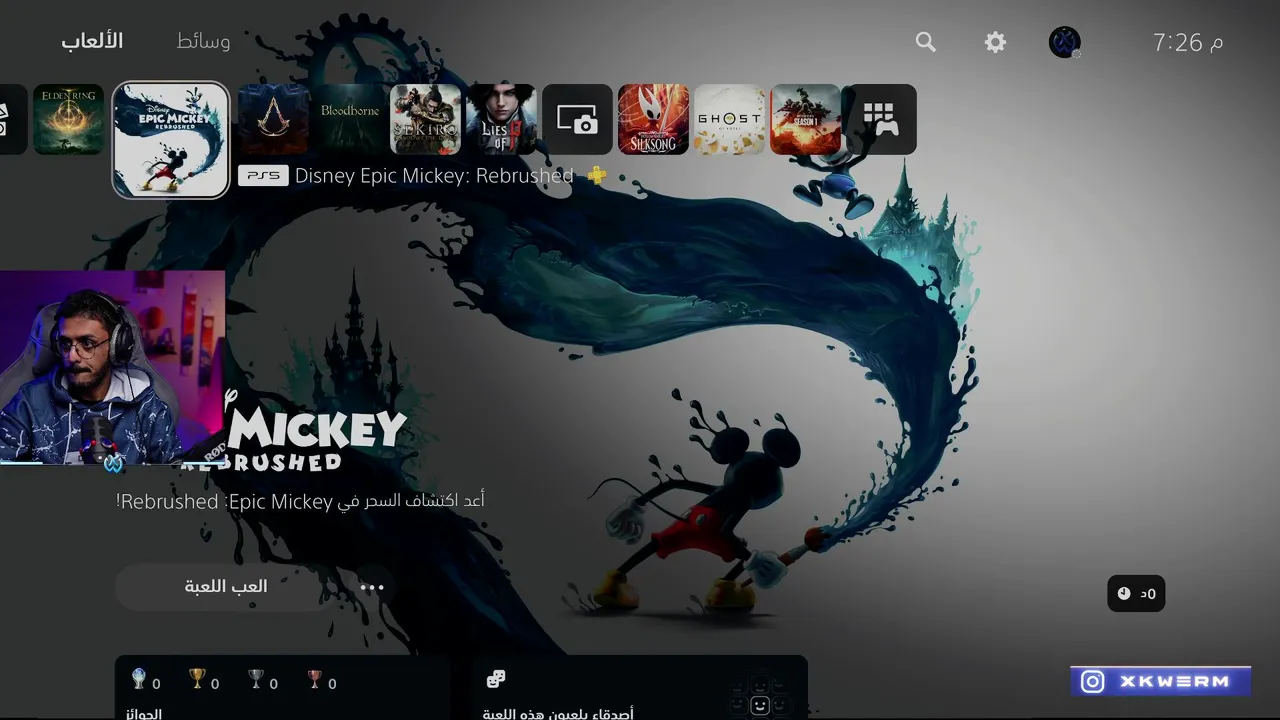This screenshot has width=1280, height=720.
Task: Click the Disney Epic Mickey: Rebrushed title text
Action: (x=434, y=176)
